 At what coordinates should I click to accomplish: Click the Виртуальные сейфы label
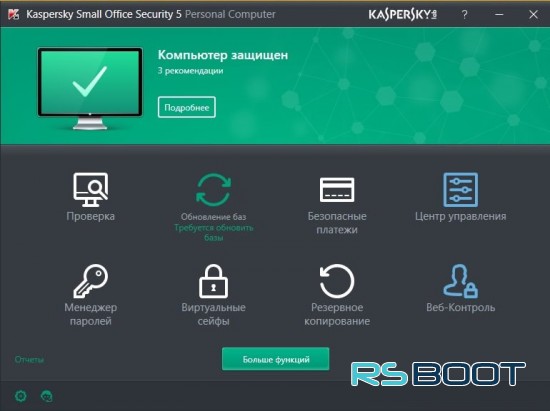pos(213,314)
